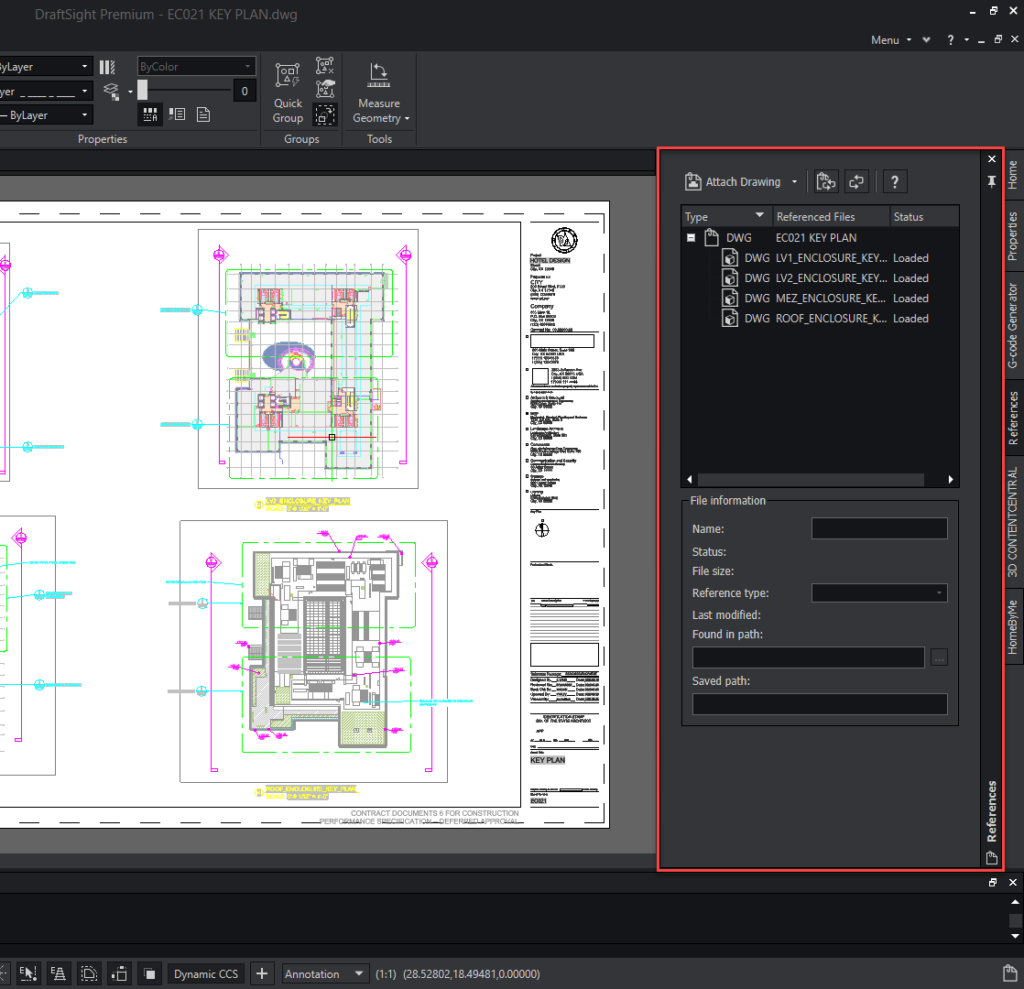Toggle the snap settings icon near Dynamic CCS

[x=148, y=972]
